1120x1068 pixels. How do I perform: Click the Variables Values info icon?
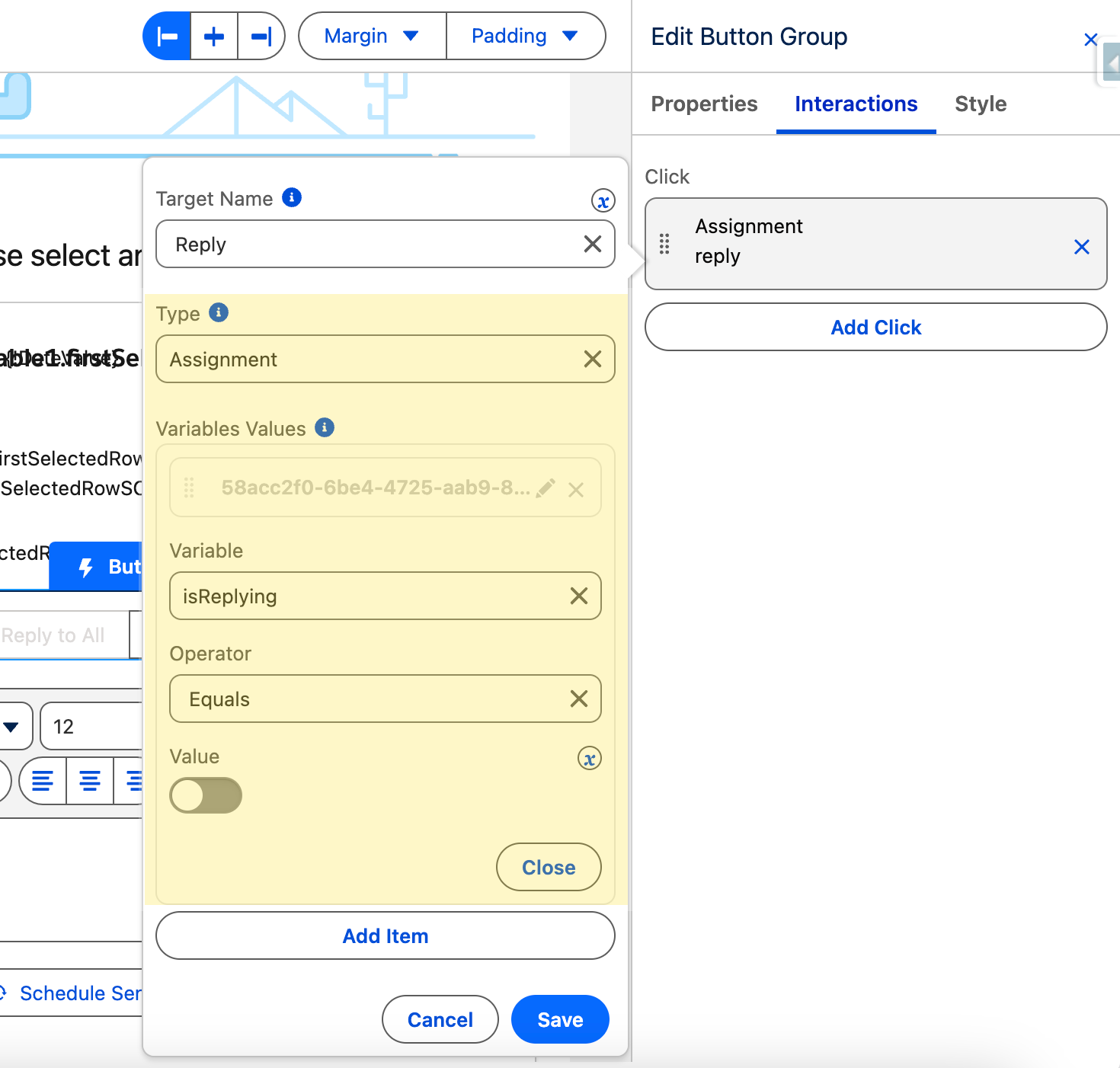(325, 428)
